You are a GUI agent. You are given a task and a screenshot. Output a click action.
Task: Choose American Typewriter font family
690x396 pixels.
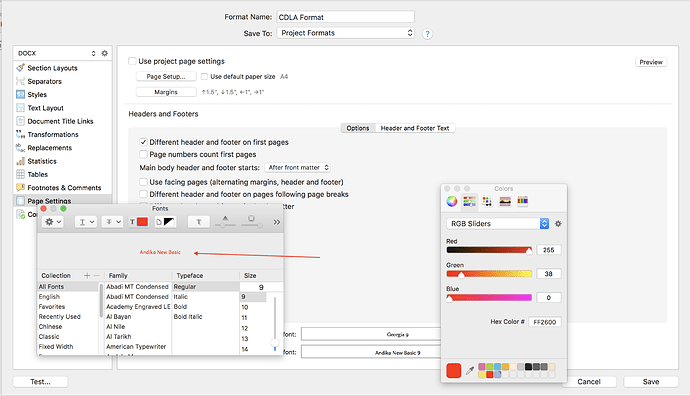(x=136, y=347)
